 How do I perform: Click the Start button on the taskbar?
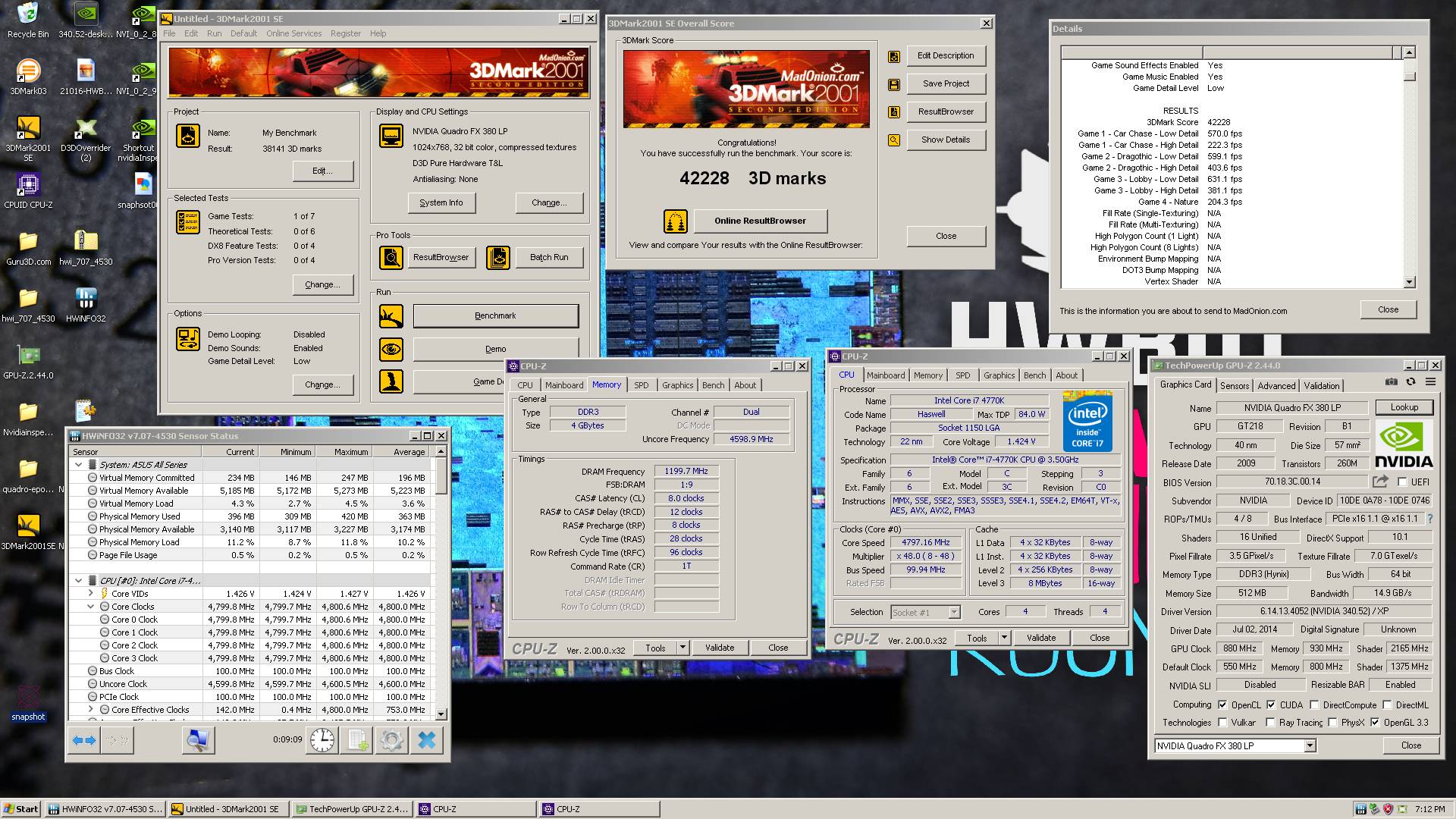21,809
